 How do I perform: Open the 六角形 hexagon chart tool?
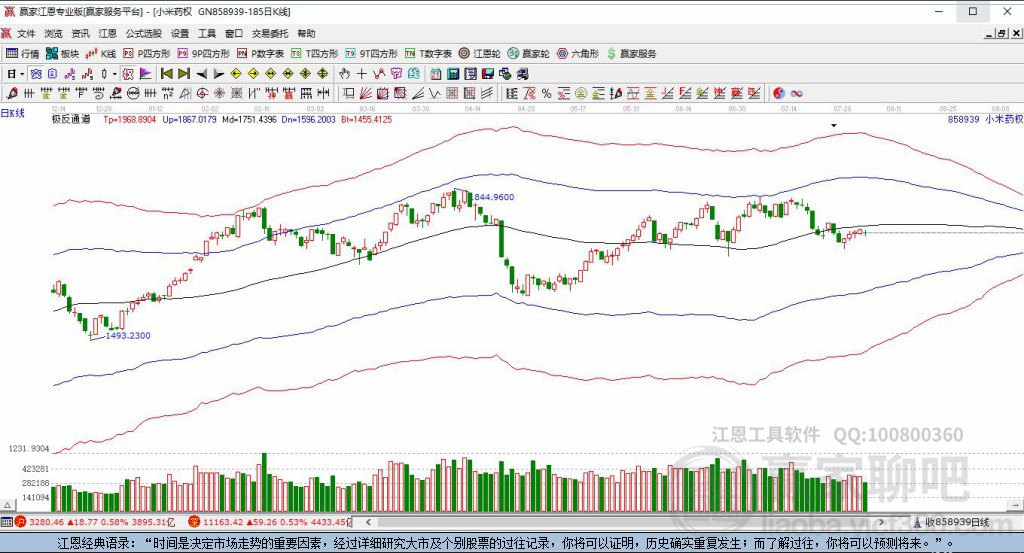click(x=577, y=54)
